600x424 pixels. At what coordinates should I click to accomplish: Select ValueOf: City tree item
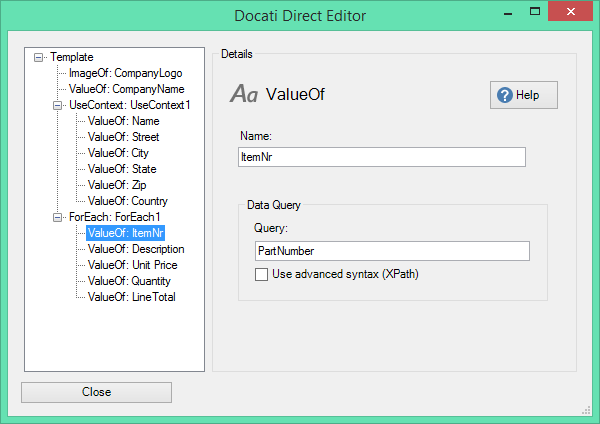pos(118,153)
